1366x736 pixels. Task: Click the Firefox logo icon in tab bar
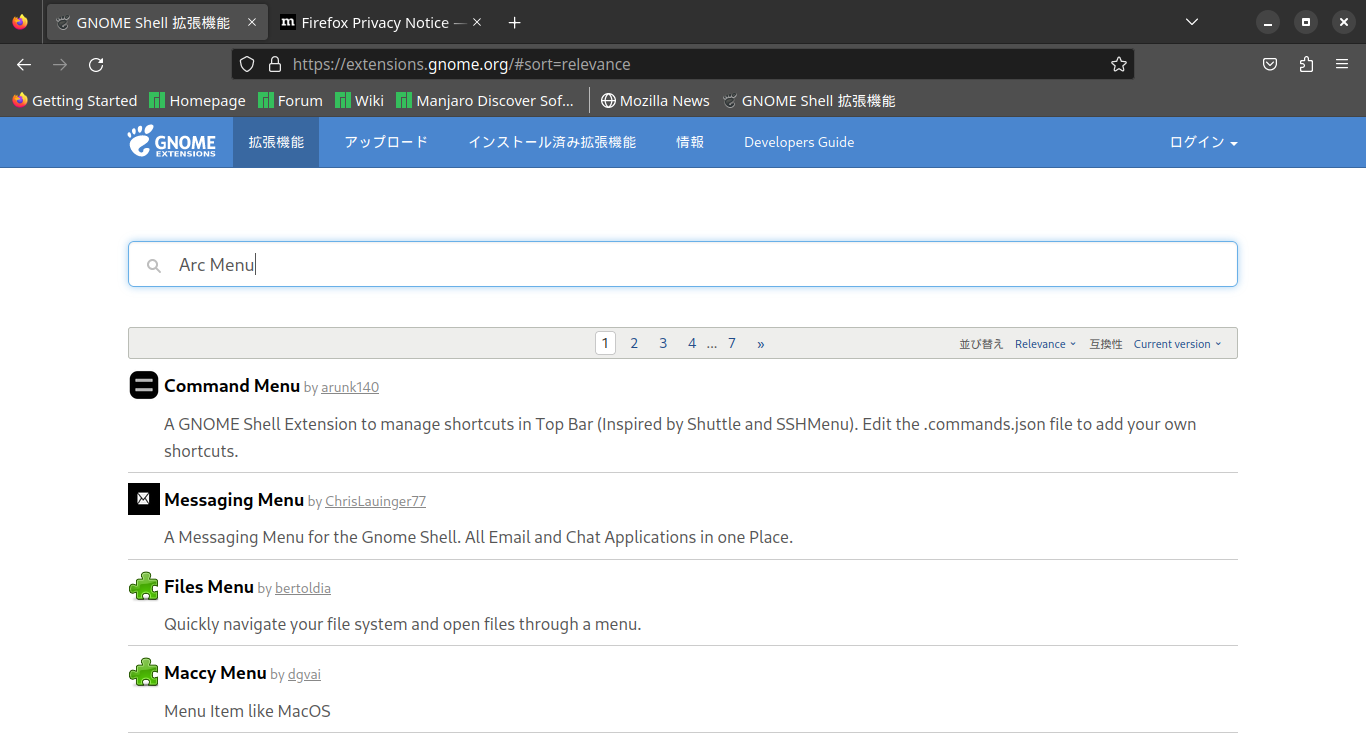coord(20,22)
